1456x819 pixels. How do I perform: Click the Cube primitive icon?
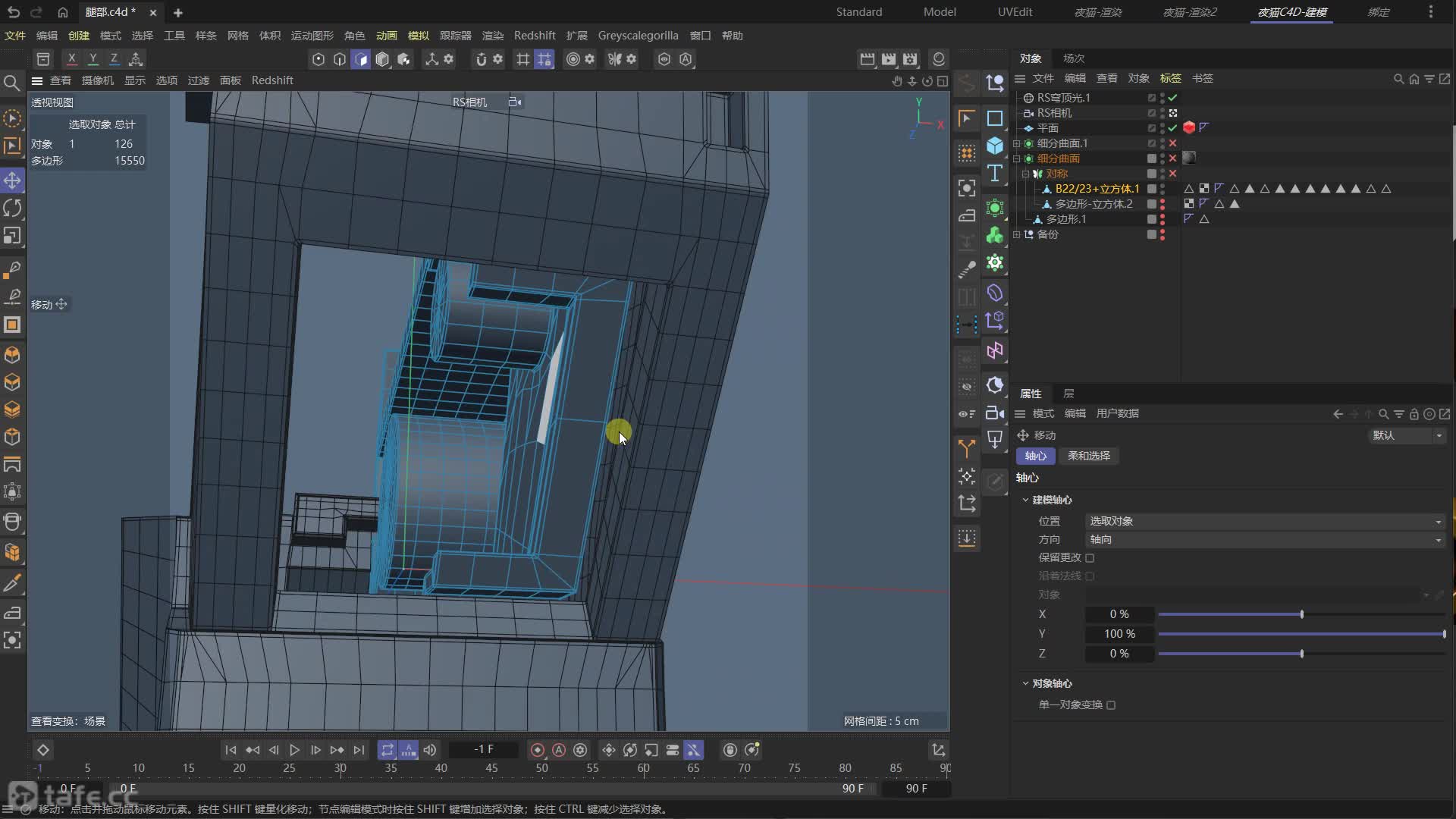(x=995, y=146)
